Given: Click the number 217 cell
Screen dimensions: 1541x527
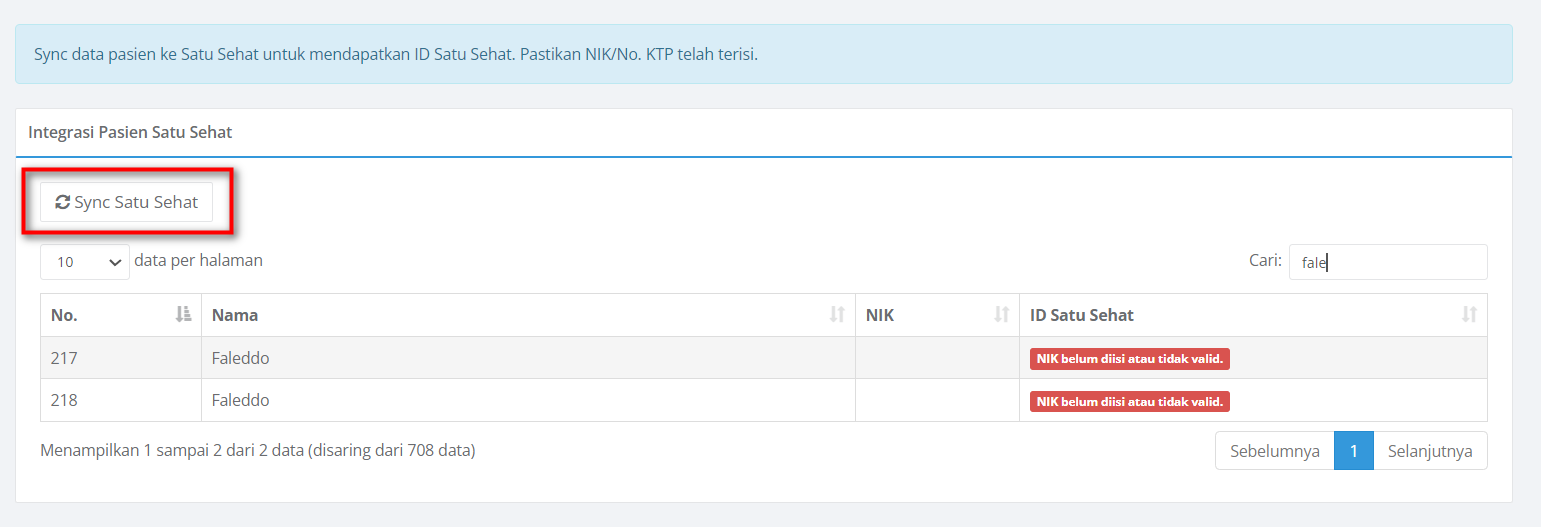Looking at the screenshot, I should [x=121, y=358].
